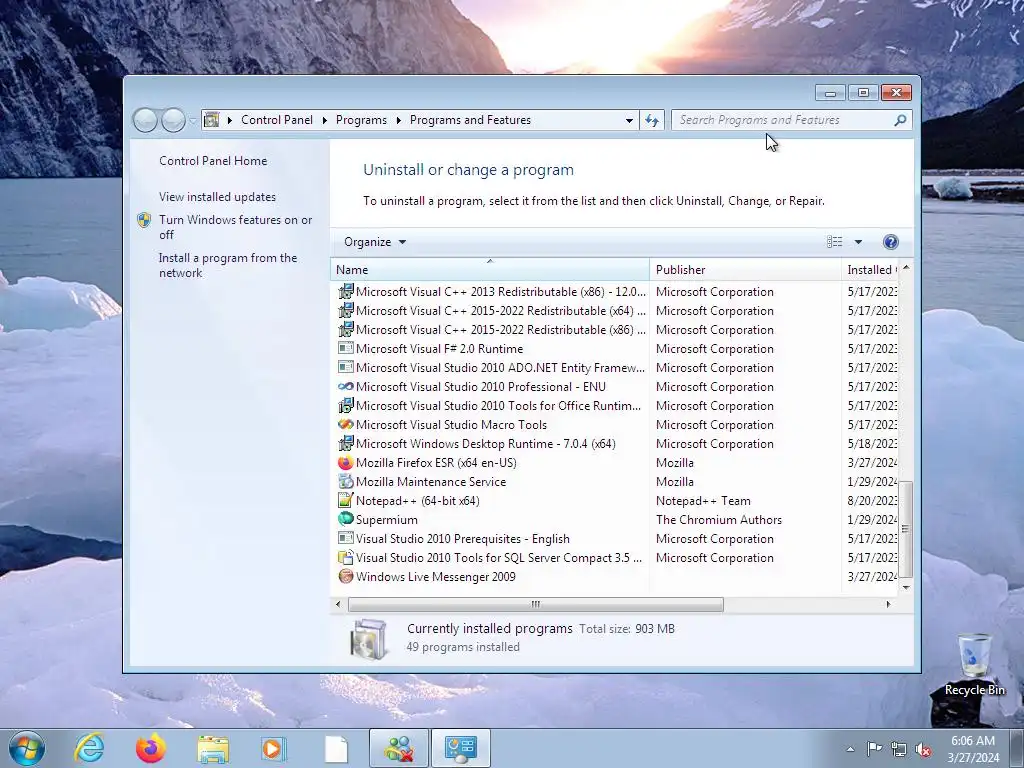Viewport: 1024px width, 768px height.
Task: Sort by the Installed On column header
Action: click(871, 270)
